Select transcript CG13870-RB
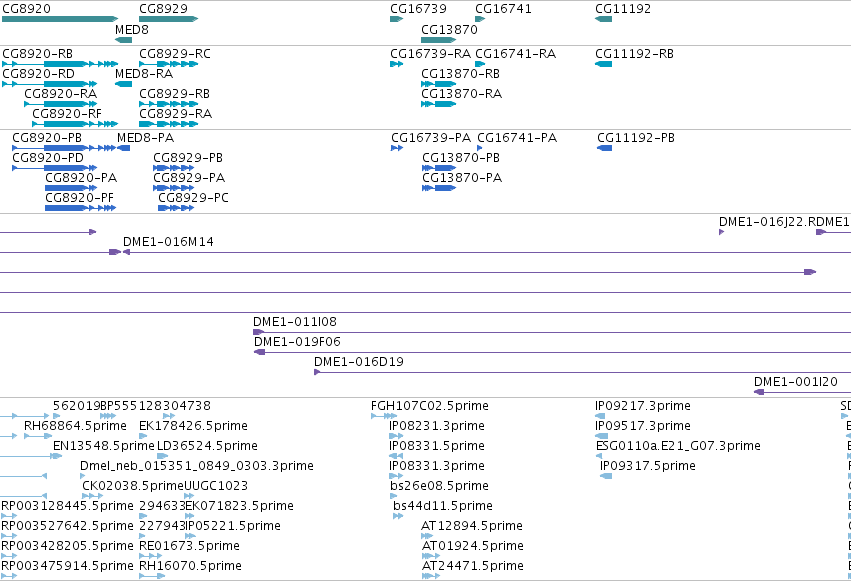Screen dimensions: 851x581 tap(460, 74)
